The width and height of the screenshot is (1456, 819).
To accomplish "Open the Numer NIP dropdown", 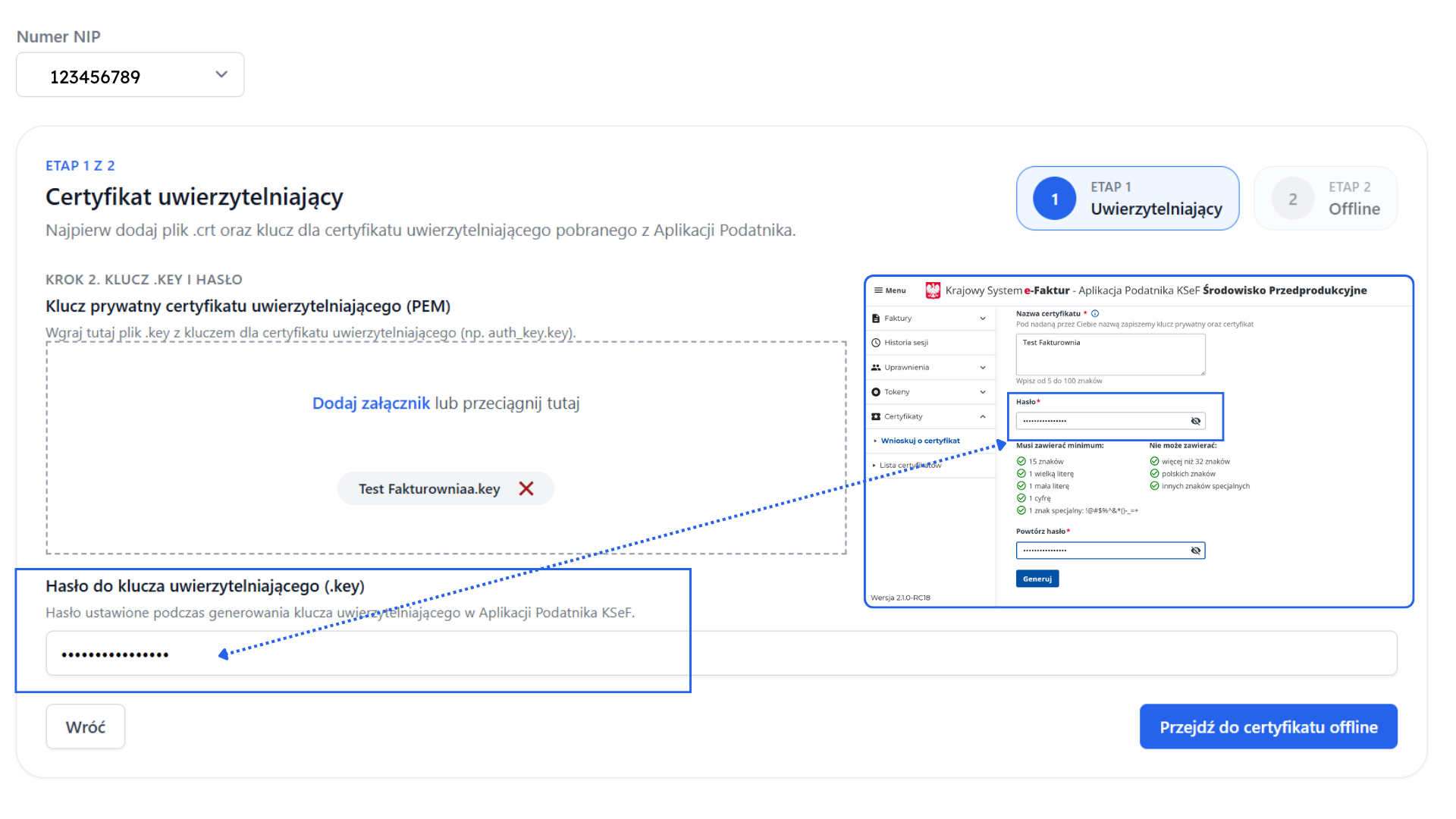I will (x=130, y=75).
